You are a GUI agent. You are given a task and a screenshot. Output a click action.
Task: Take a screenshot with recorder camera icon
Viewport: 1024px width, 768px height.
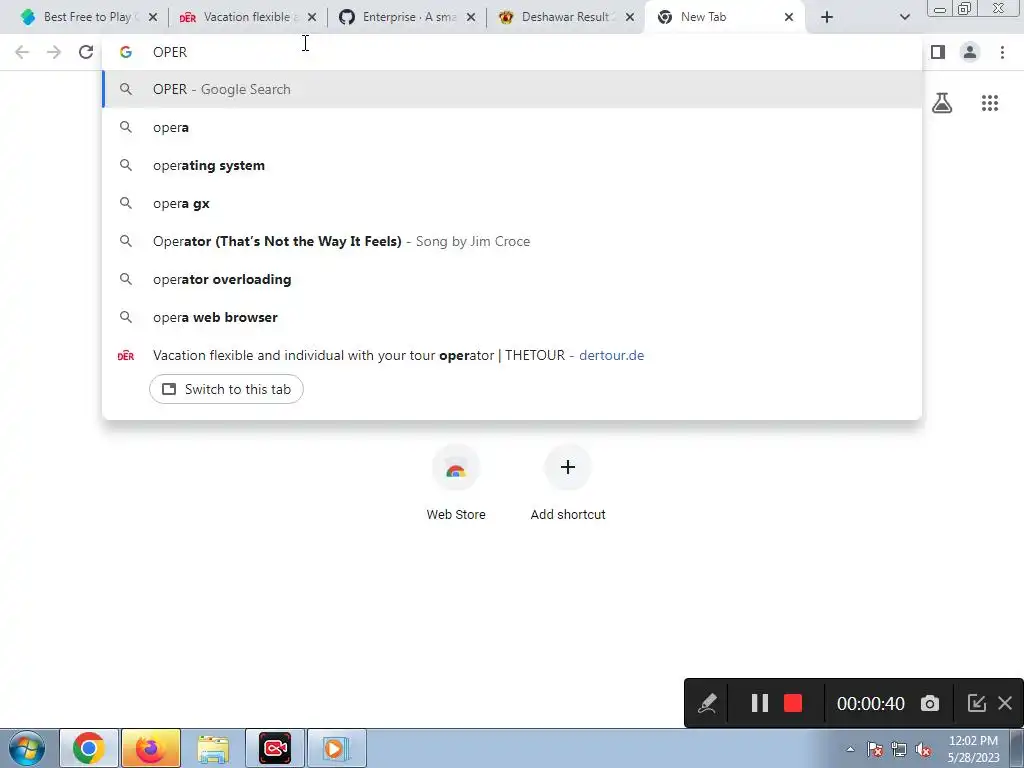tap(930, 703)
